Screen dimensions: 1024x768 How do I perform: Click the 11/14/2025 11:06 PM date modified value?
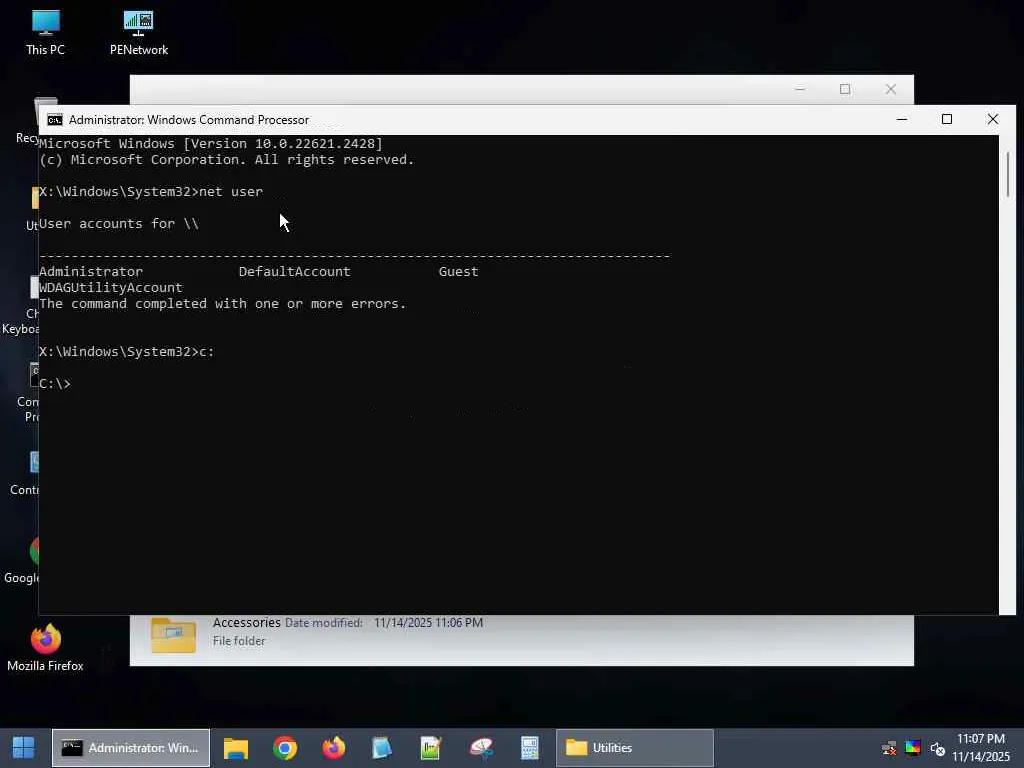[428, 622]
